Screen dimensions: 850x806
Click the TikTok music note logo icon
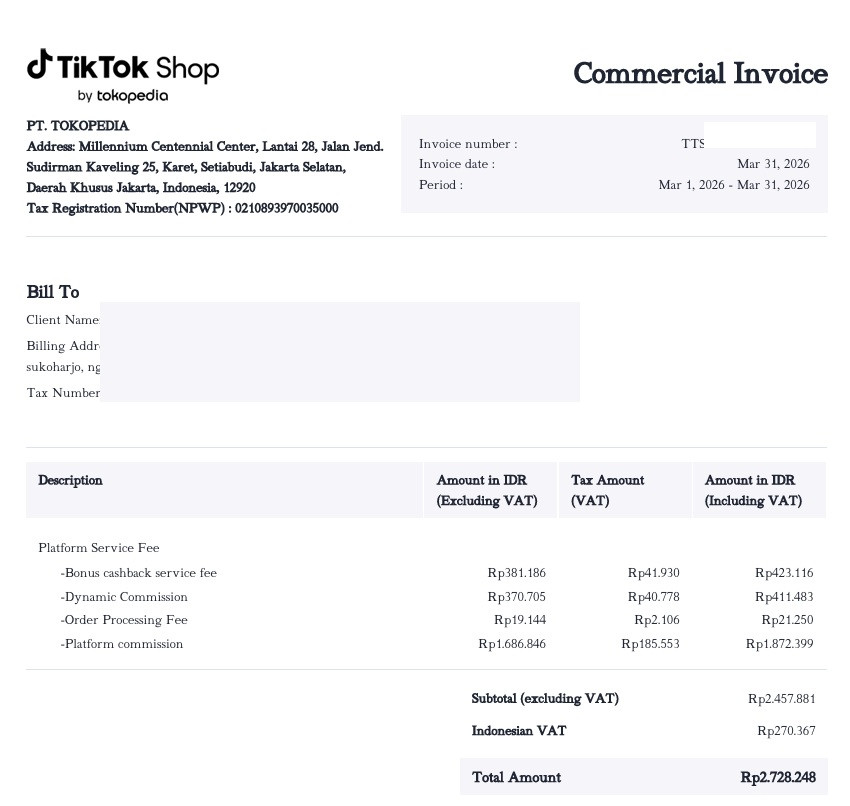click(40, 64)
